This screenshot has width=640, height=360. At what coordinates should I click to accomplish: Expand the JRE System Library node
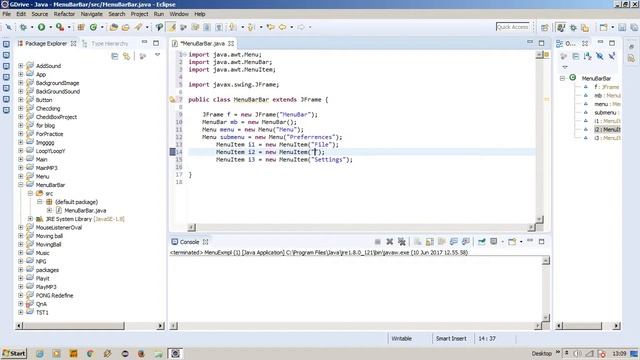pyautogui.click(x=30, y=219)
